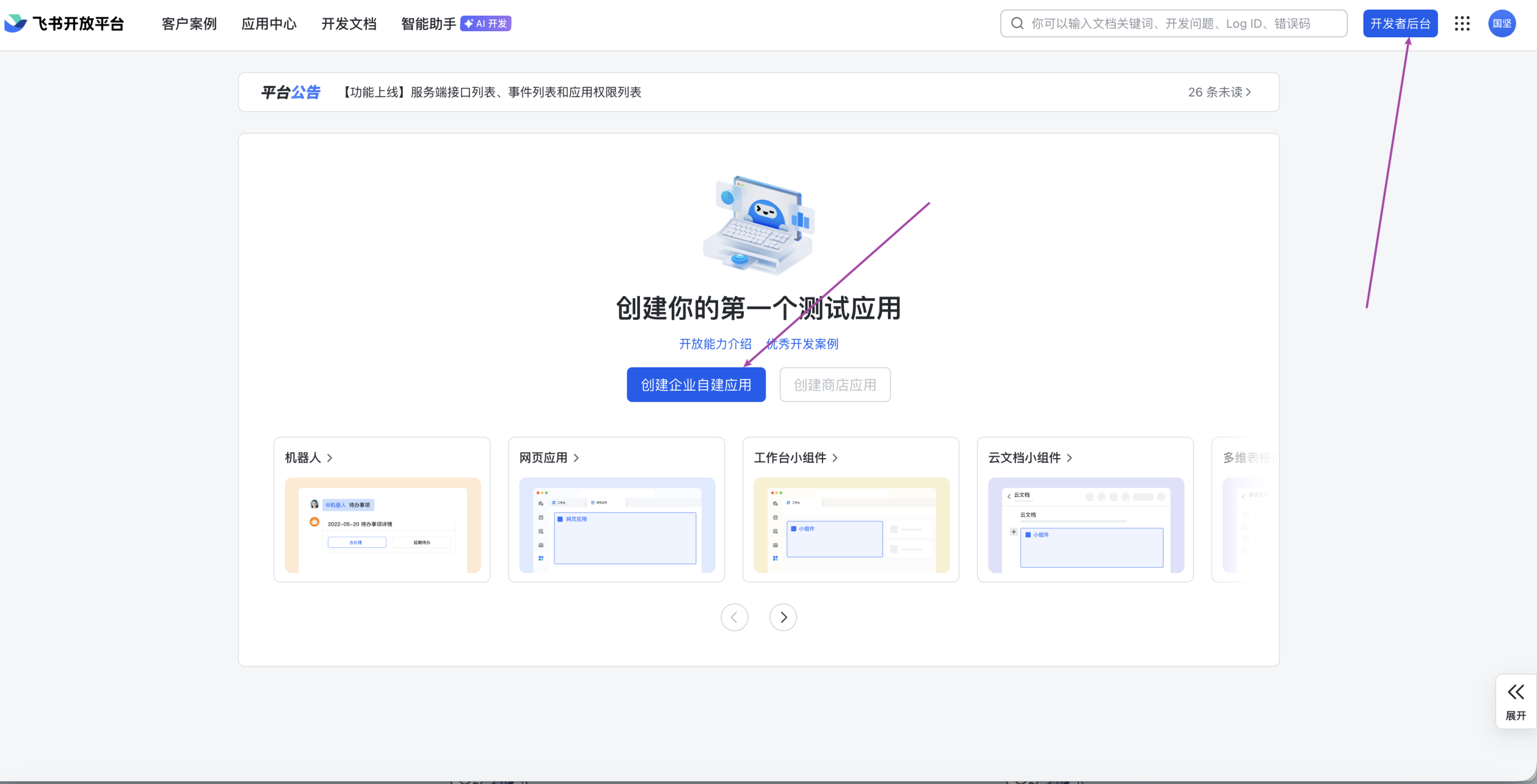Select 应用中心 in the top navigation
This screenshot has width=1537, height=784.
268,23
